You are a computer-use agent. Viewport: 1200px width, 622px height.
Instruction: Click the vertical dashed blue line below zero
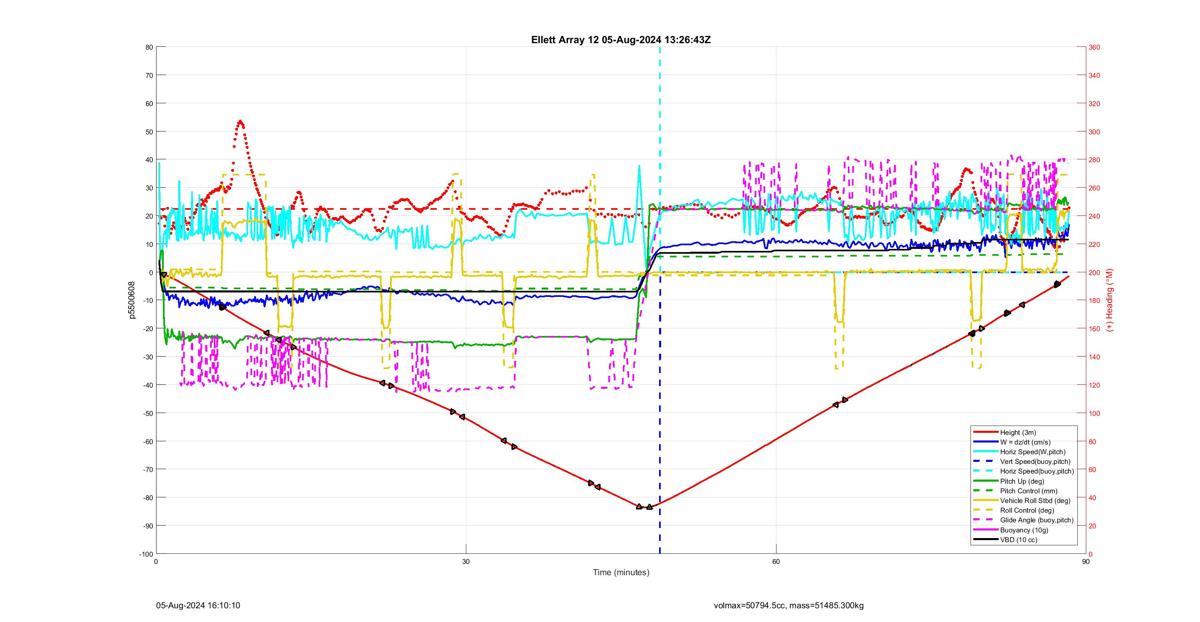pyautogui.click(x=659, y=412)
